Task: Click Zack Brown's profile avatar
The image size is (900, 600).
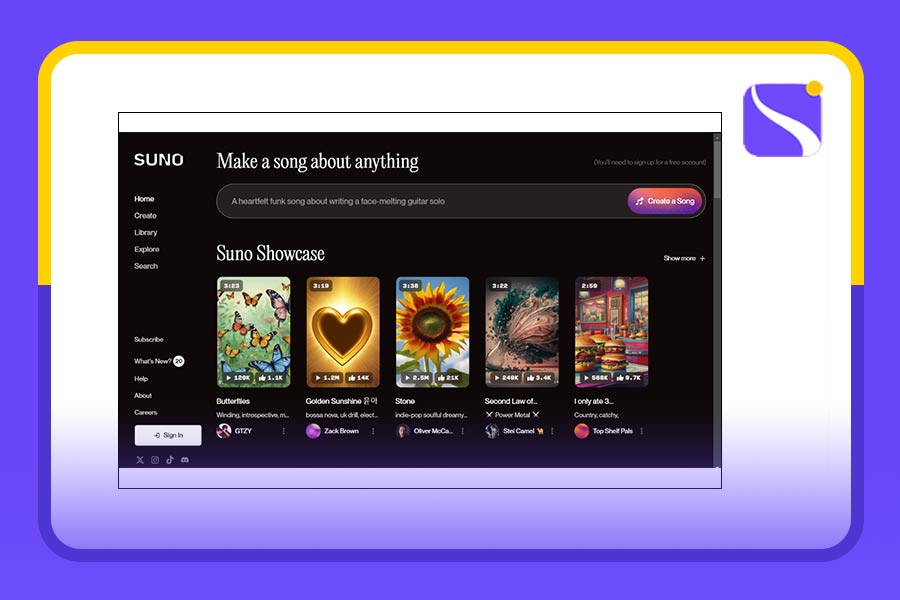Action: coord(313,431)
